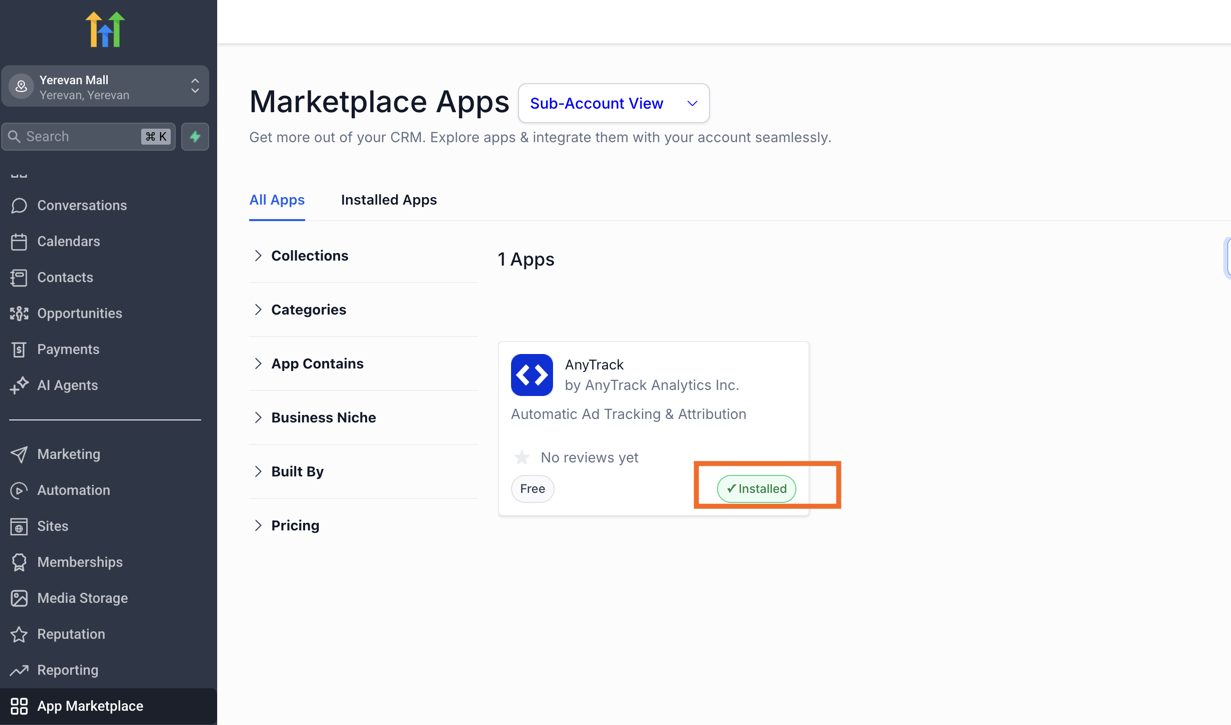1231x725 pixels.
Task: Click the AnyTrack app logo icon
Action: 532,375
